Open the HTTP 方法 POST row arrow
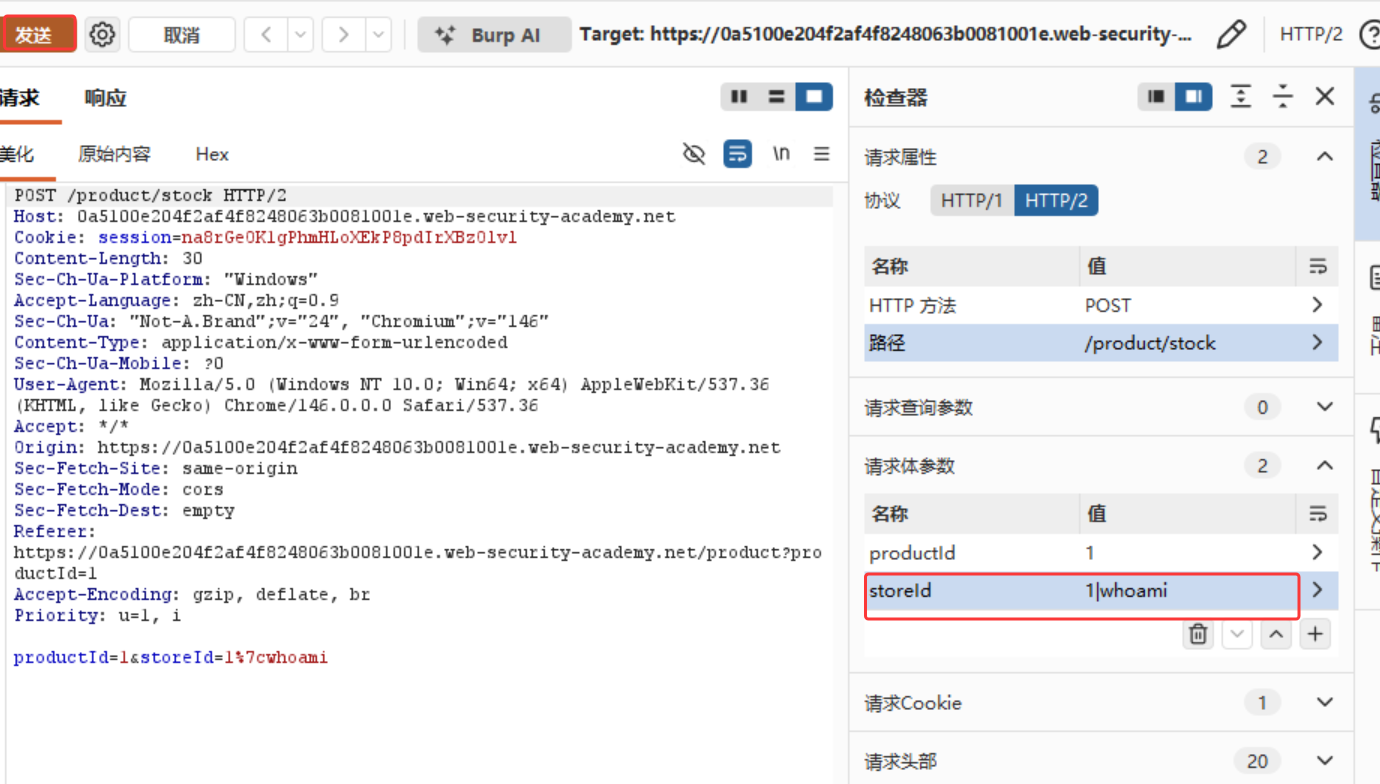Image resolution: width=1380 pixels, height=784 pixels. tap(1317, 305)
